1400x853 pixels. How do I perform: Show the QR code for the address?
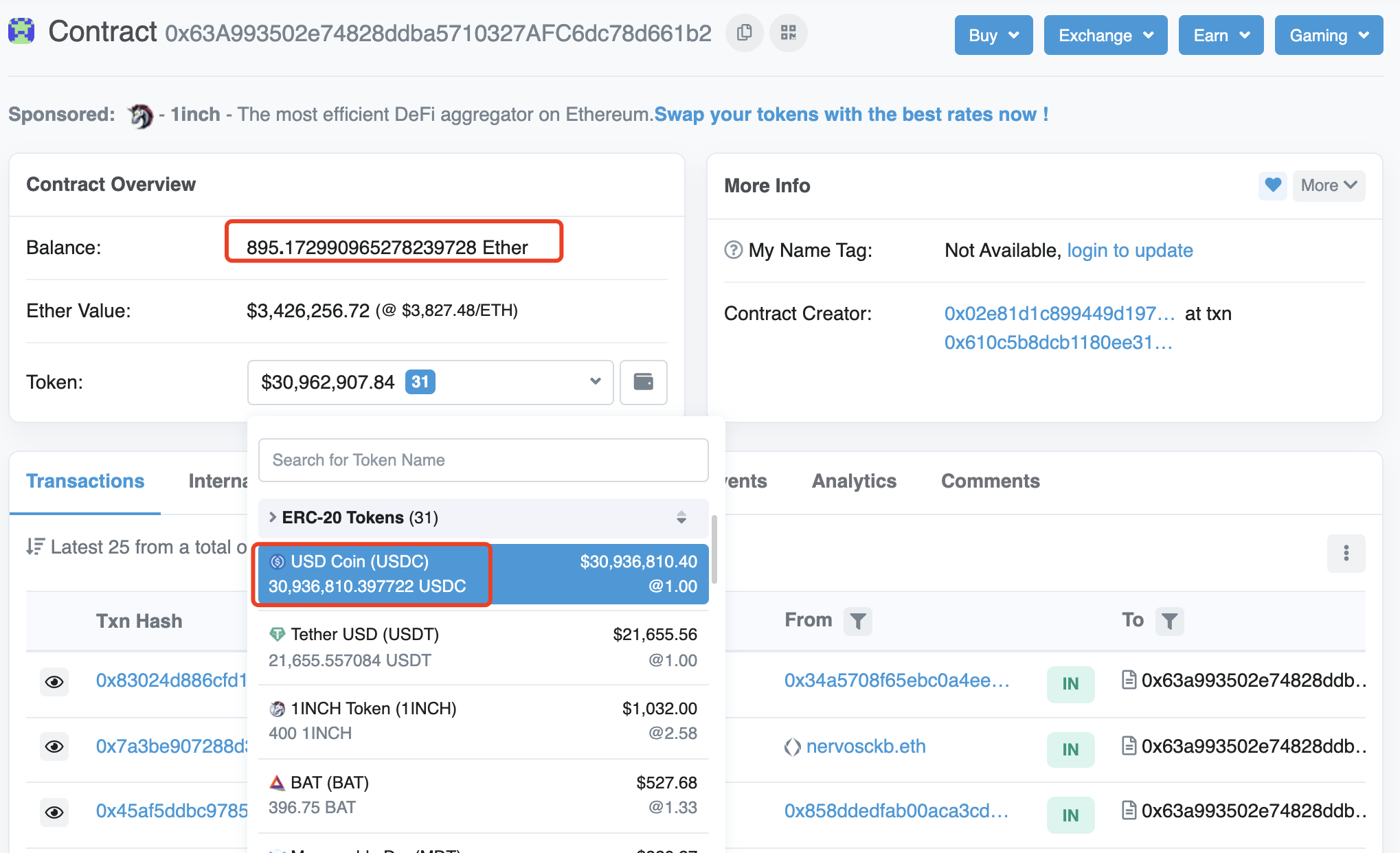tap(788, 33)
